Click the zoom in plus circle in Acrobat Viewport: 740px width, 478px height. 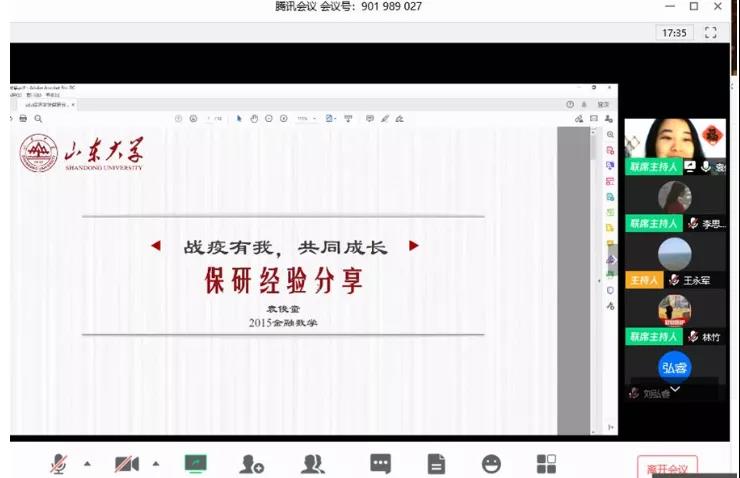284,119
